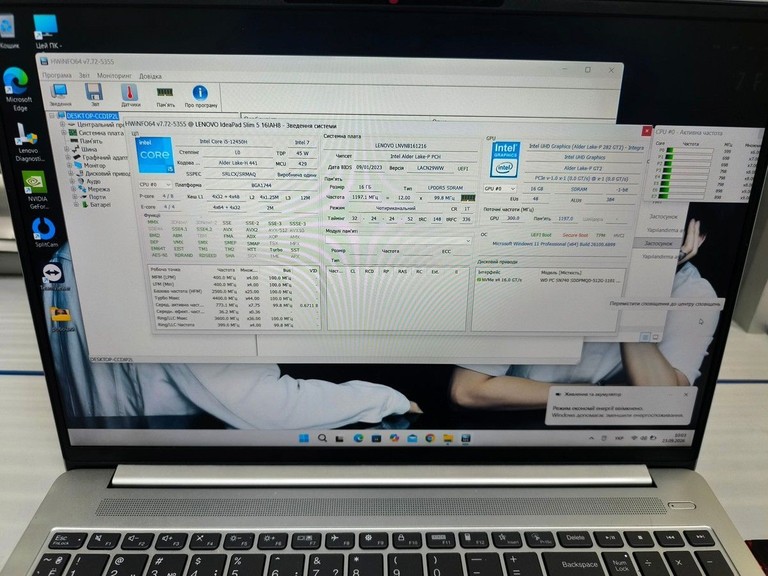
Task: Open the Довідка menu
Action: pos(150,76)
